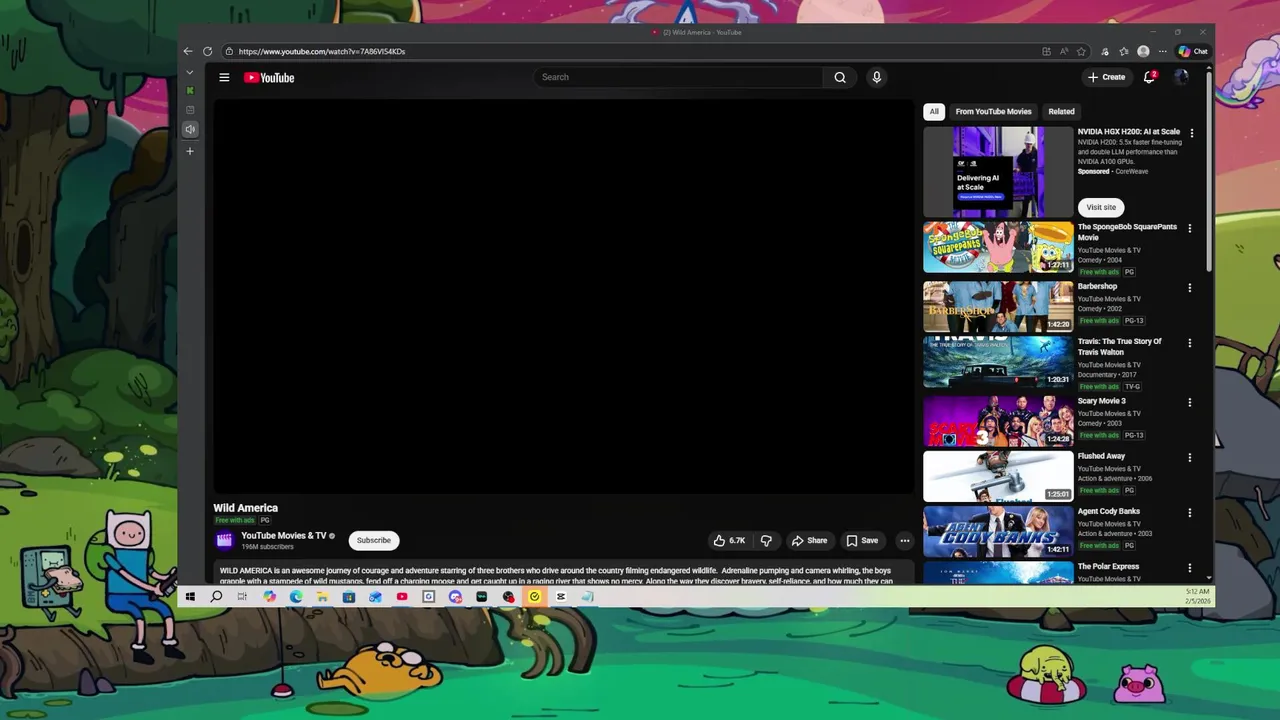Select From YouTube Movies chip
Viewport: 1280px width, 720px height.
click(x=993, y=111)
